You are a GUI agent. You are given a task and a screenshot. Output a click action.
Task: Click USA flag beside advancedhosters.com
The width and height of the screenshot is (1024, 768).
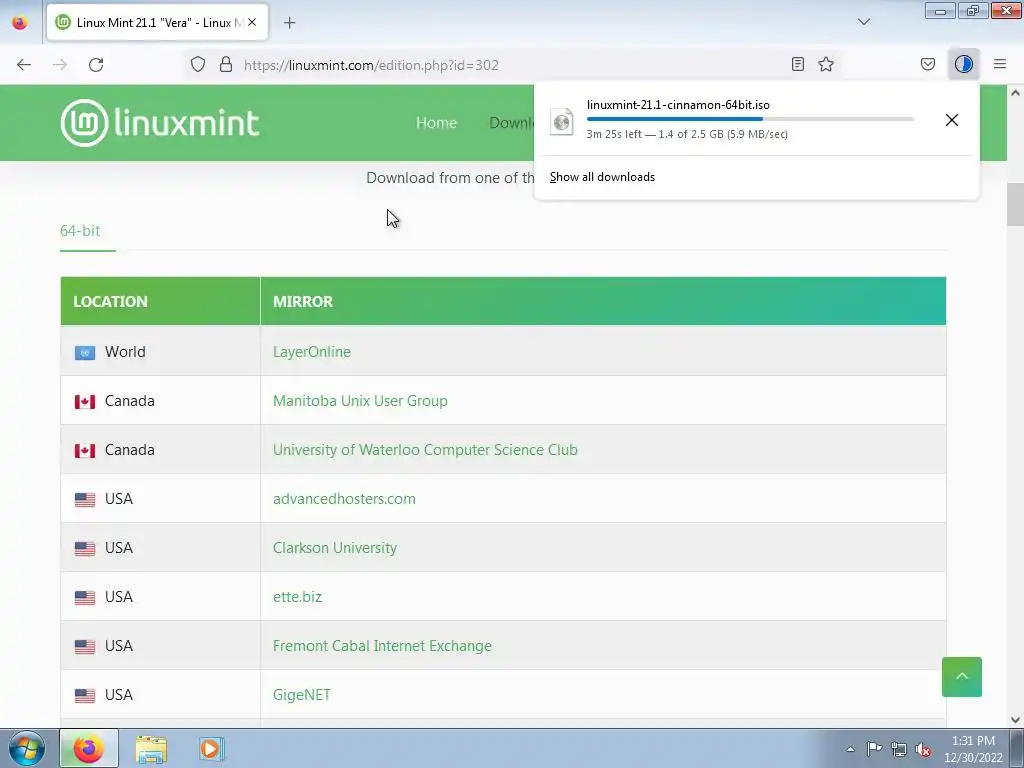[85, 500]
